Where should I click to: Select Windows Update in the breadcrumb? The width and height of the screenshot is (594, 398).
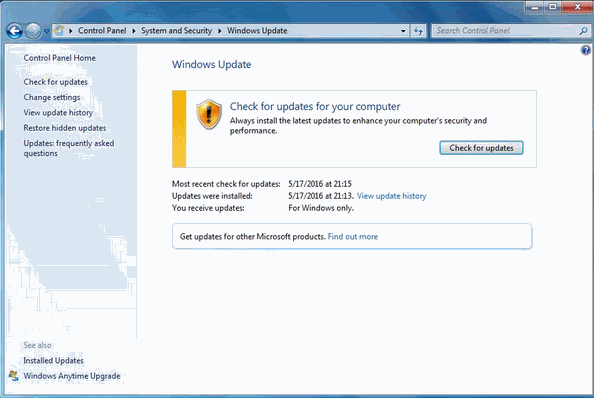257,31
